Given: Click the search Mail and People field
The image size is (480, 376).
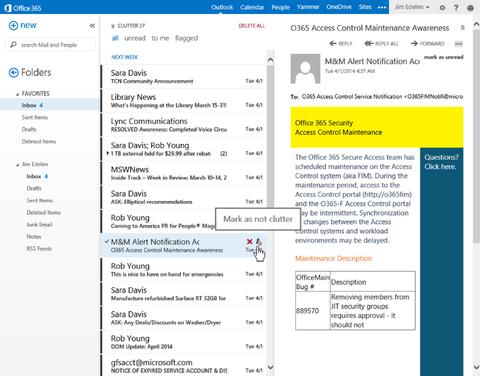Looking at the screenshot, I should 51,45.
